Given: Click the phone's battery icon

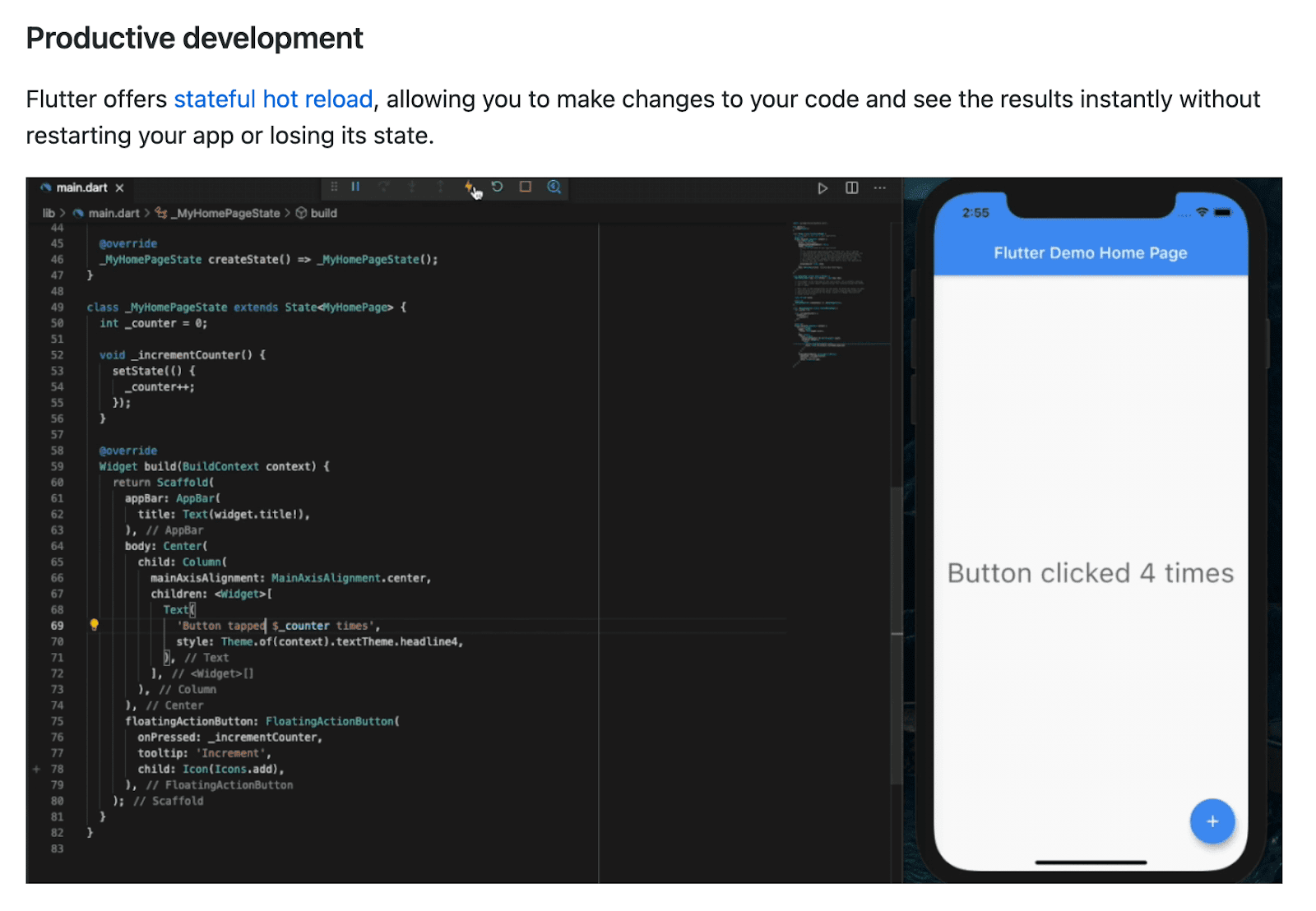Looking at the screenshot, I should 1223,212.
